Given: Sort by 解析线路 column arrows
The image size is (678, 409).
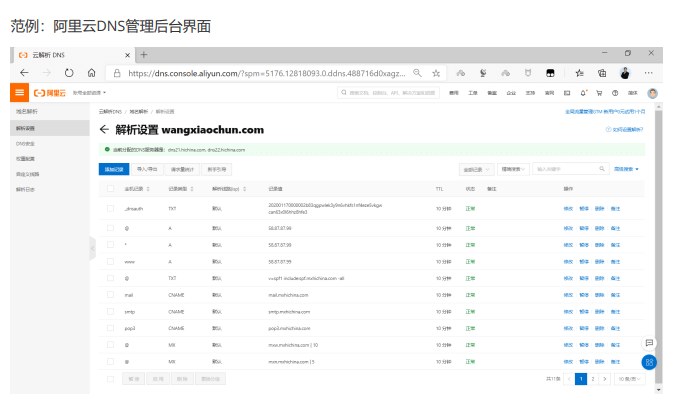Looking at the screenshot, I should pyautogui.click(x=245, y=189).
